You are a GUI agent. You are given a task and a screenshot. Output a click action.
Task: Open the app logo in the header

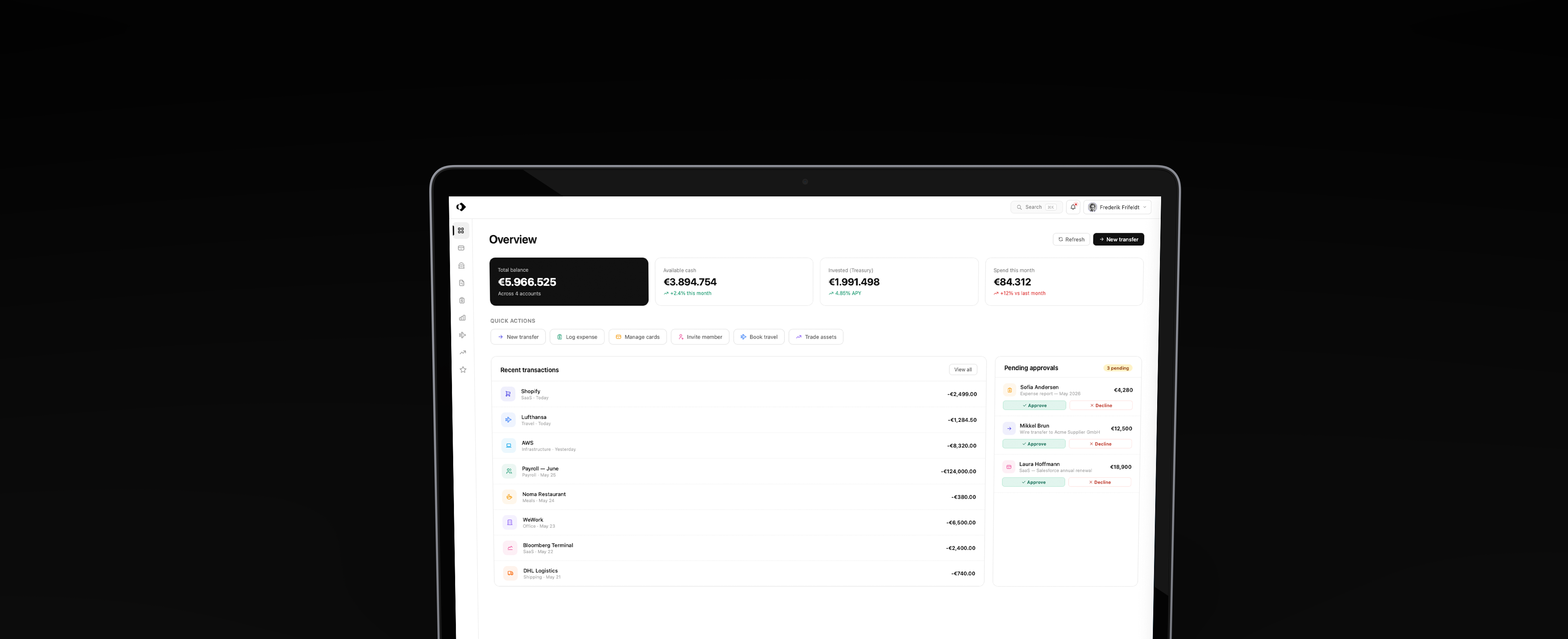461,207
